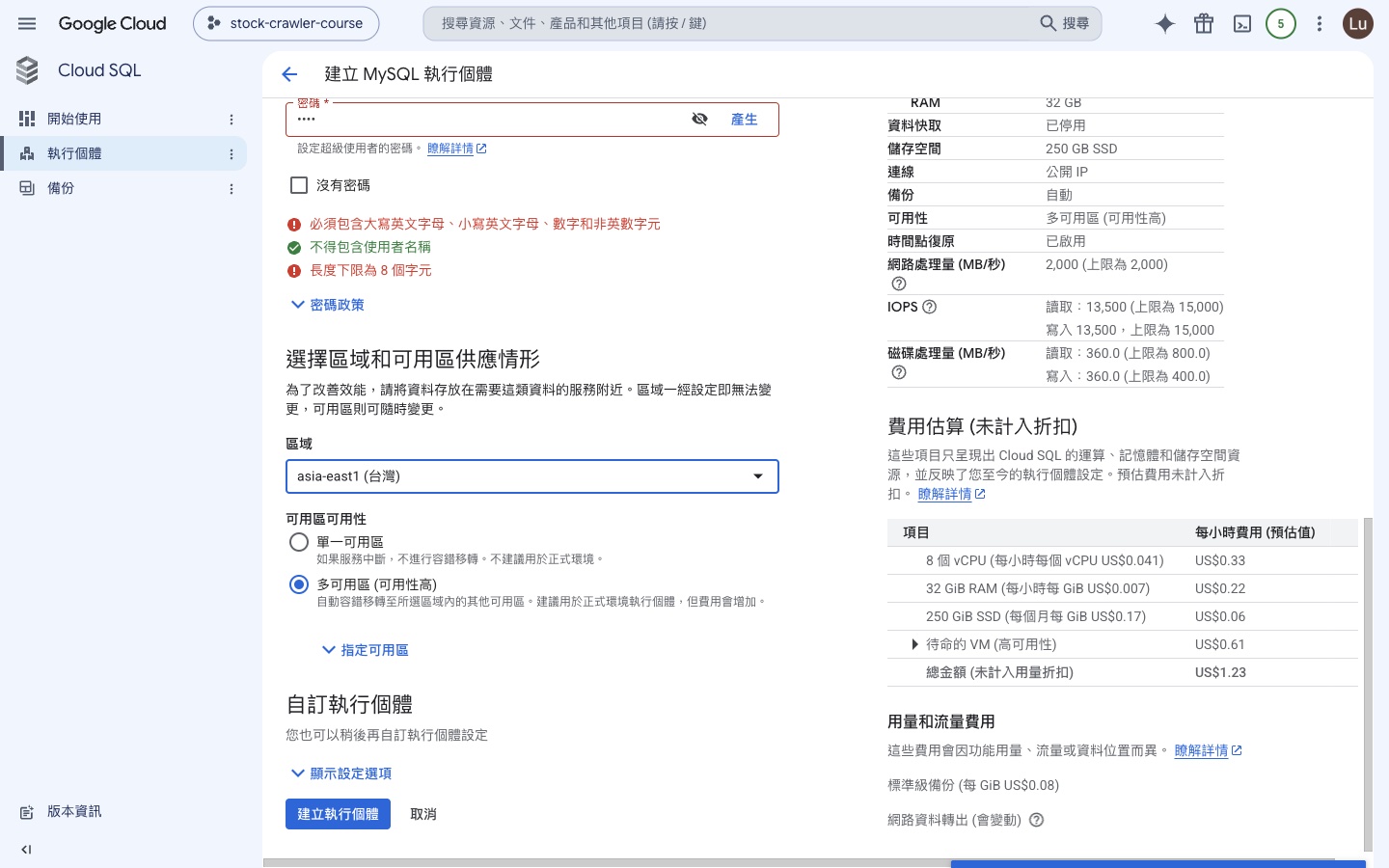The image size is (1389, 868).
Task: Open more options for 開始使用
Action: tap(231, 120)
